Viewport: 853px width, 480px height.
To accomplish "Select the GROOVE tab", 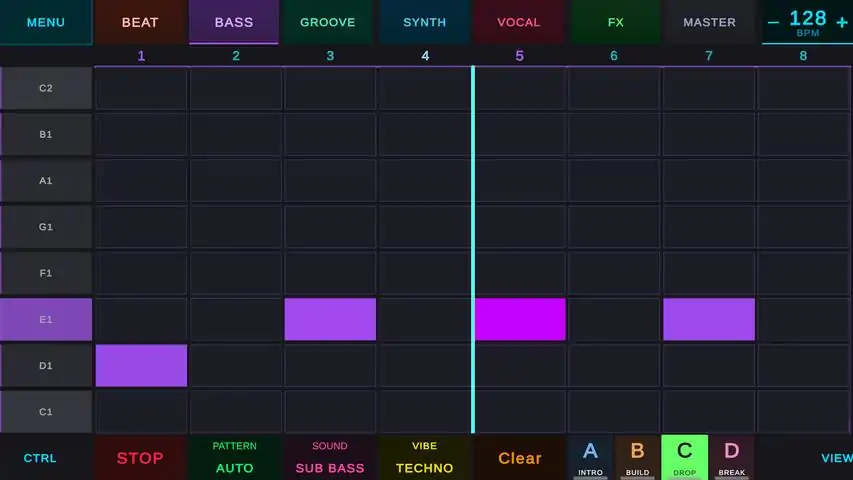I will (328, 22).
